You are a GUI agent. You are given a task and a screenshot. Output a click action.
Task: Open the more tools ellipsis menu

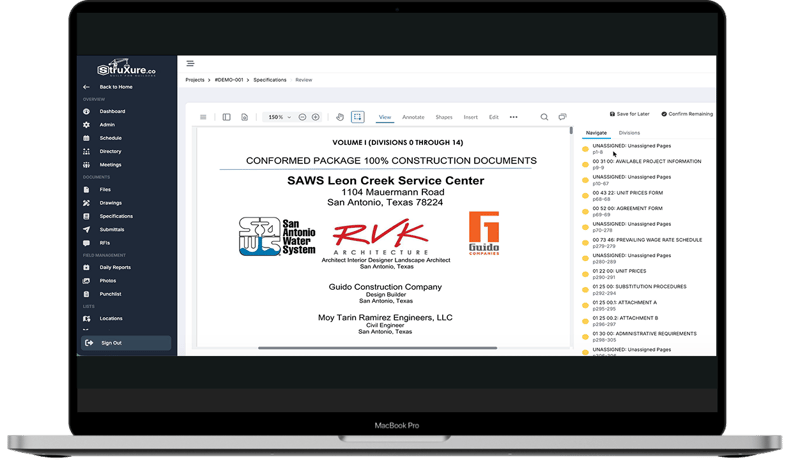click(x=514, y=117)
